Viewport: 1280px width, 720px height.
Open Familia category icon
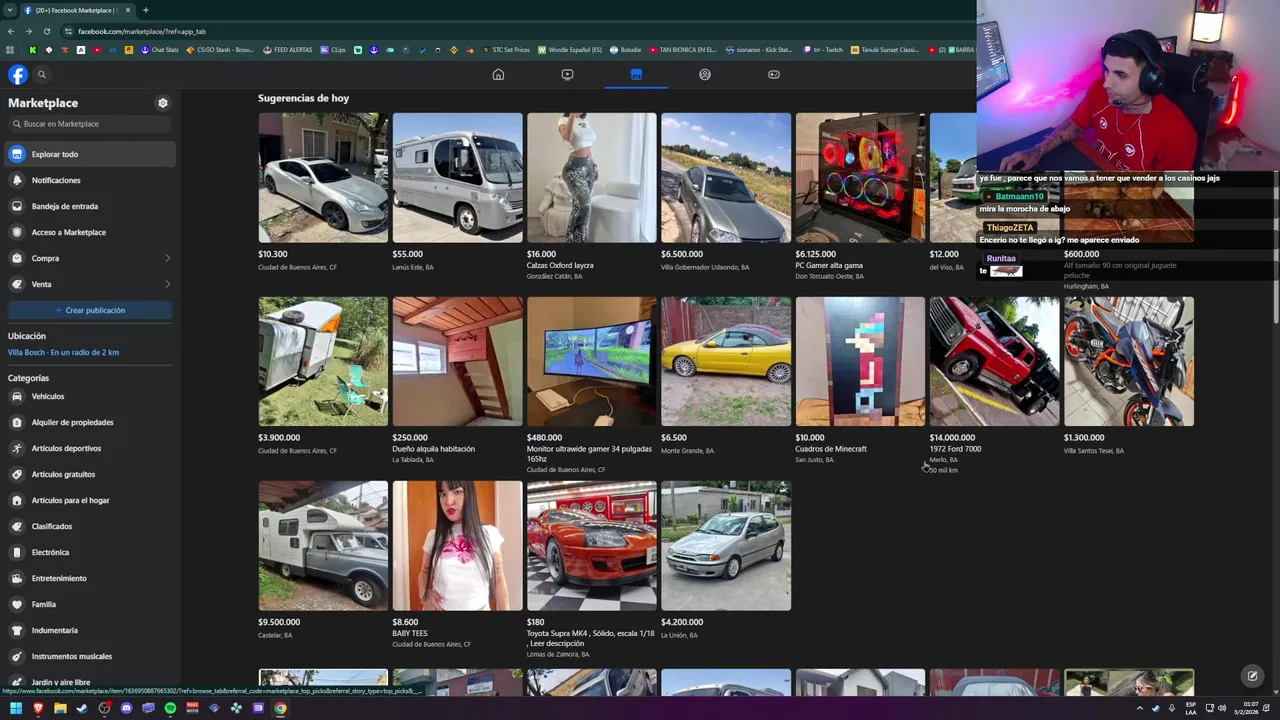17,604
